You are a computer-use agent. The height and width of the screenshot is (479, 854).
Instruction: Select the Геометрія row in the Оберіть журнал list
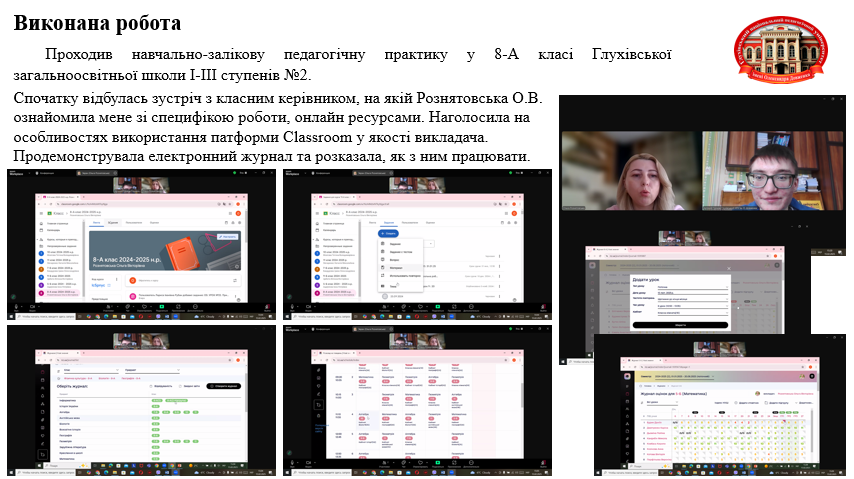tap(149, 441)
